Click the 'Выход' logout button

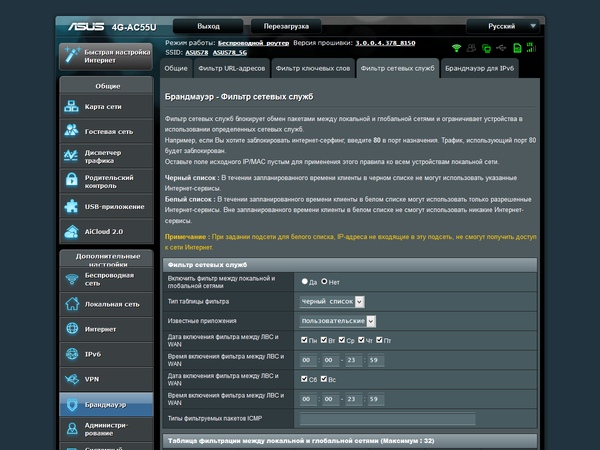tap(208, 26)
